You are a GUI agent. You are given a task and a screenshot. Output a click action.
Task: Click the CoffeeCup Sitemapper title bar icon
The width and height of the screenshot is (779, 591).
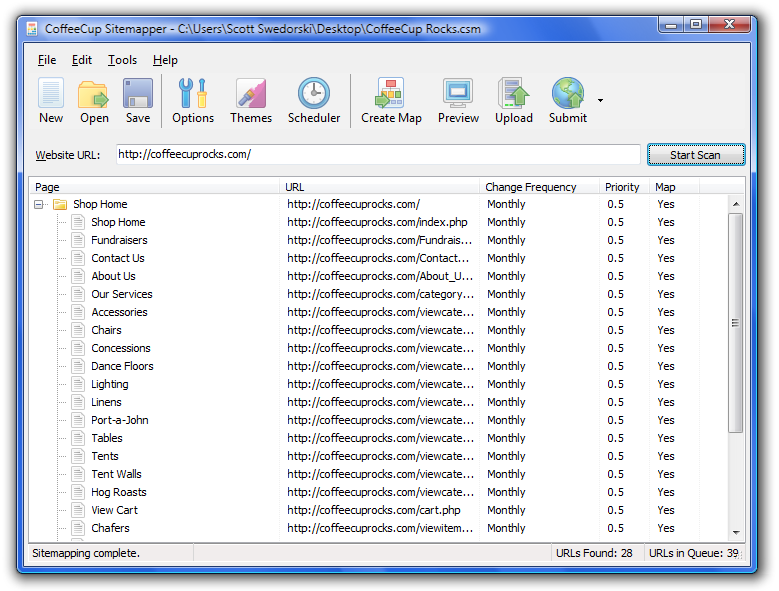[x=32, y=29]
